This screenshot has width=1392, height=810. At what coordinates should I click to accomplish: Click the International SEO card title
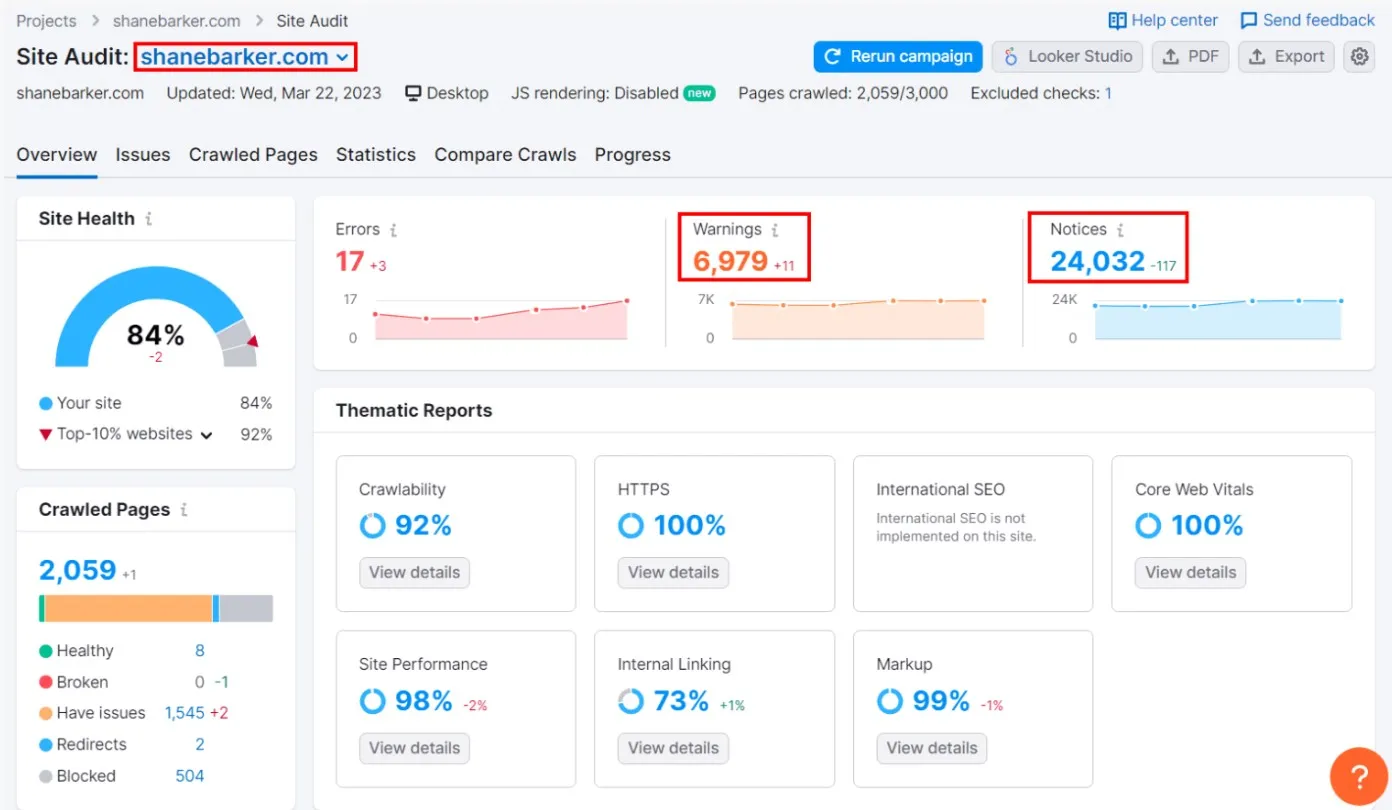[x=941, y=490]
